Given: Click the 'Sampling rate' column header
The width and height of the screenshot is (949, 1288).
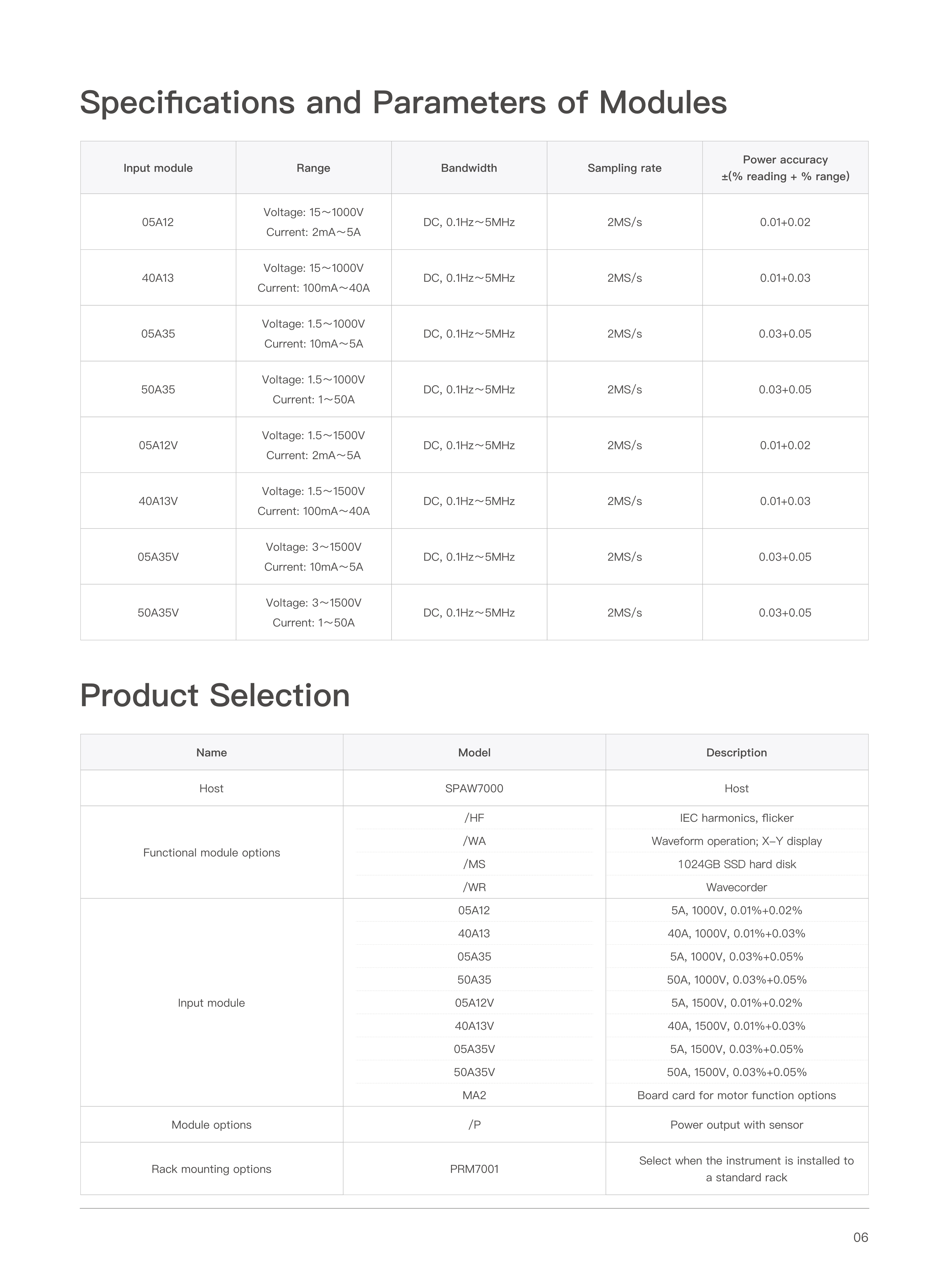Looking at the screenshot, I should coord(624,168).
